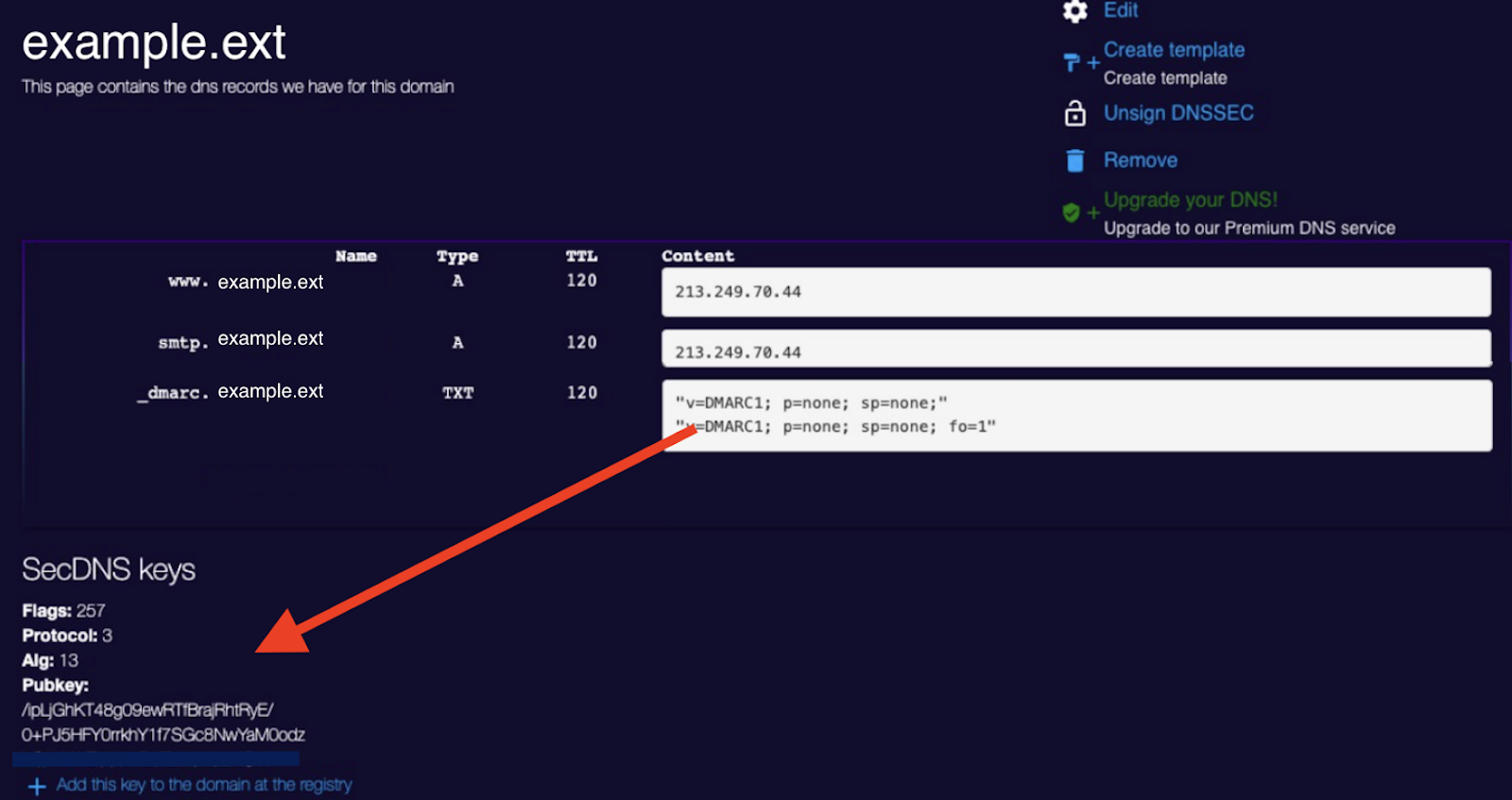The image size is (1512, 800).
Task: Click the TTL column header
Action: click(x=581, y=256)
